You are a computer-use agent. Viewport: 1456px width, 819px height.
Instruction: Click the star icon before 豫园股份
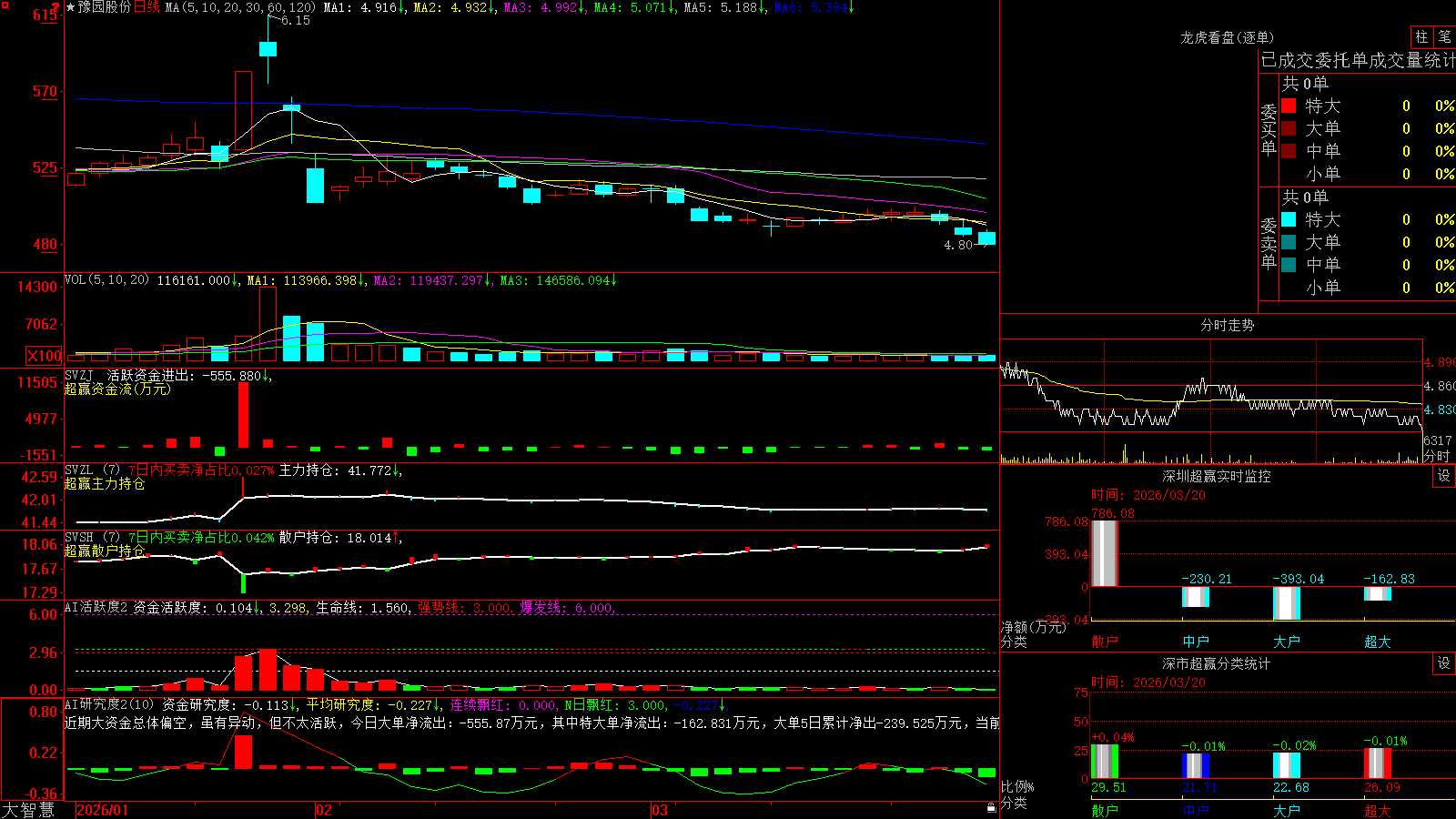(x=71, y=7)
